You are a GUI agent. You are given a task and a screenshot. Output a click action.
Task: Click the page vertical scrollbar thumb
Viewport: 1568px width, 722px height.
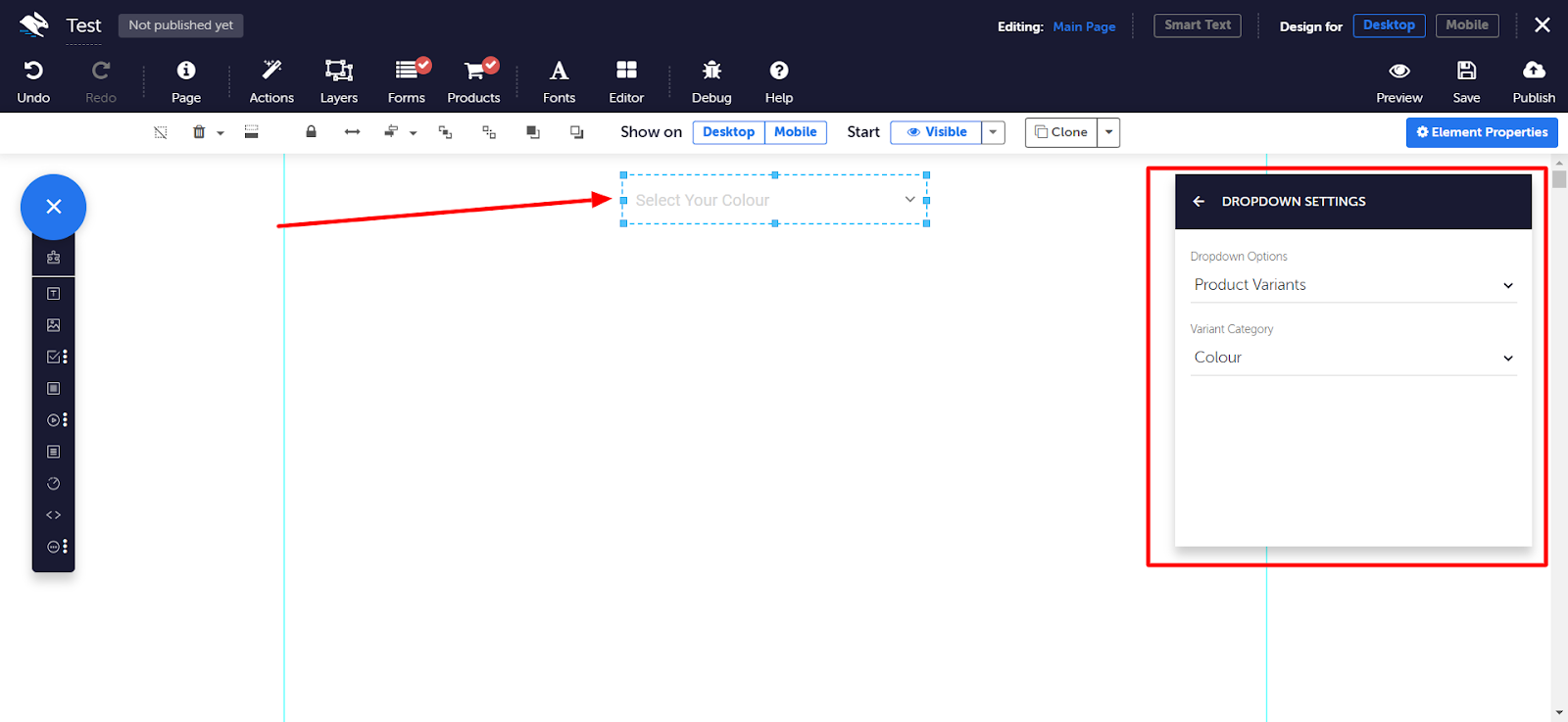[1559, 178]
